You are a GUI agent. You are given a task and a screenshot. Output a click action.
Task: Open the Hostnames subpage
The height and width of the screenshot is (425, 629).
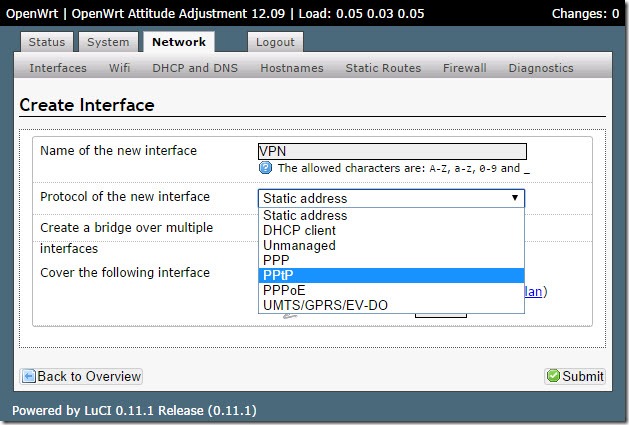click(292, 68)
